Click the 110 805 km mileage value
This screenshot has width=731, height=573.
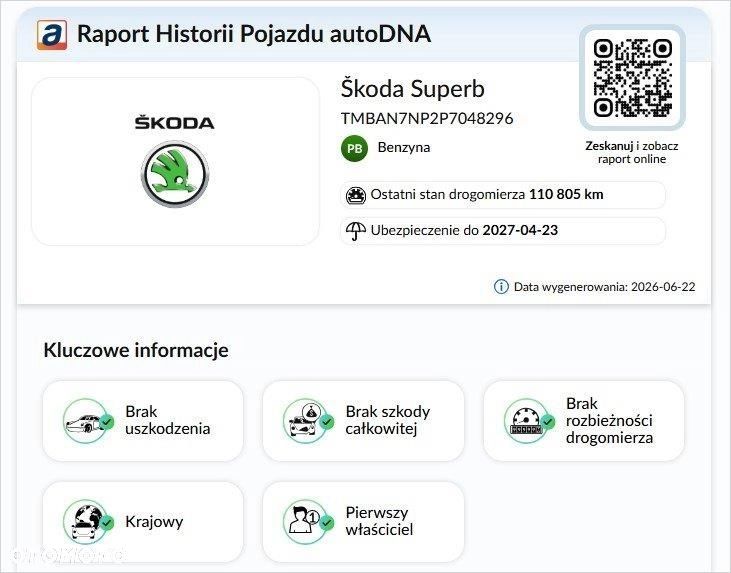pyautogui.click(x=566, y=194)
